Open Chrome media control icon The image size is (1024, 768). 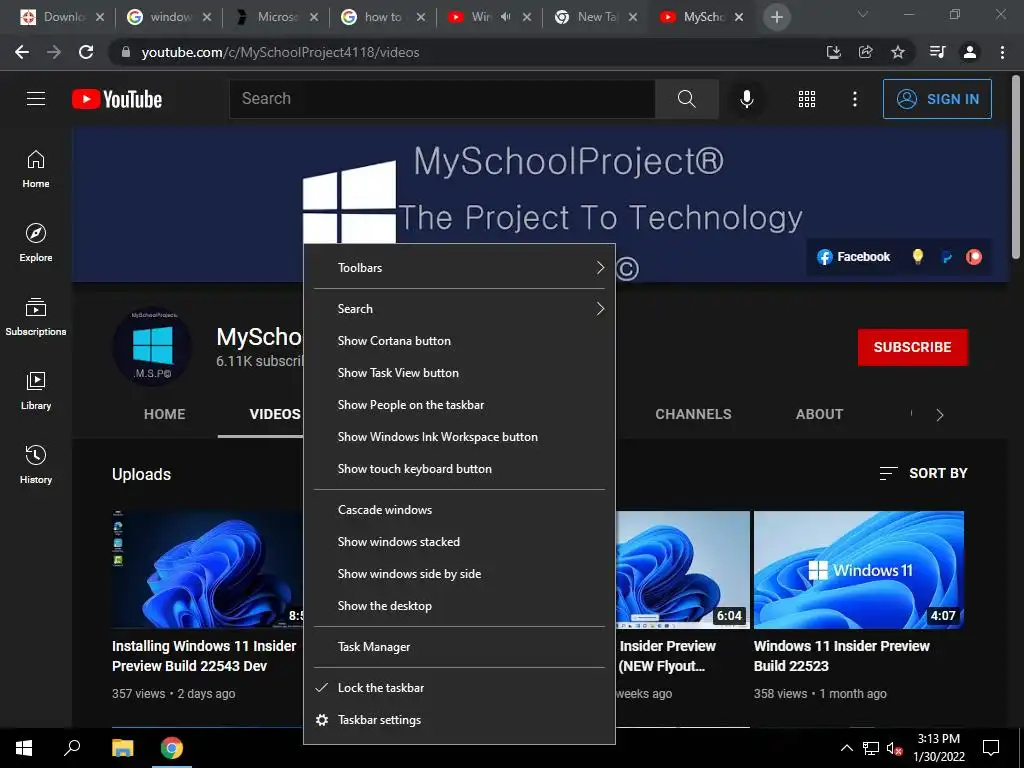tap(937, 52)
